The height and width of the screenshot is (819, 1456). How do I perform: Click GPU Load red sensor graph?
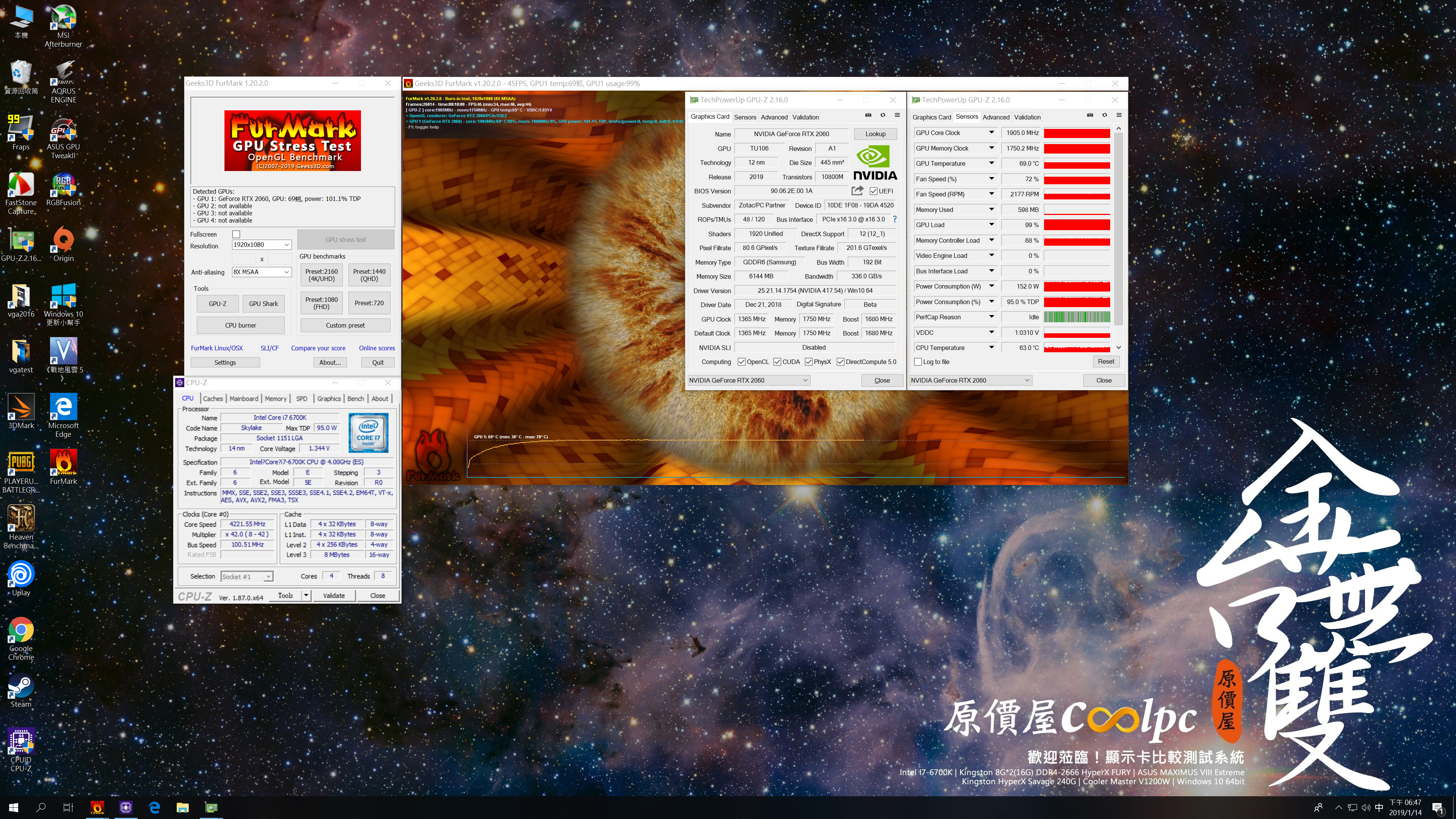coord(1077,225)
